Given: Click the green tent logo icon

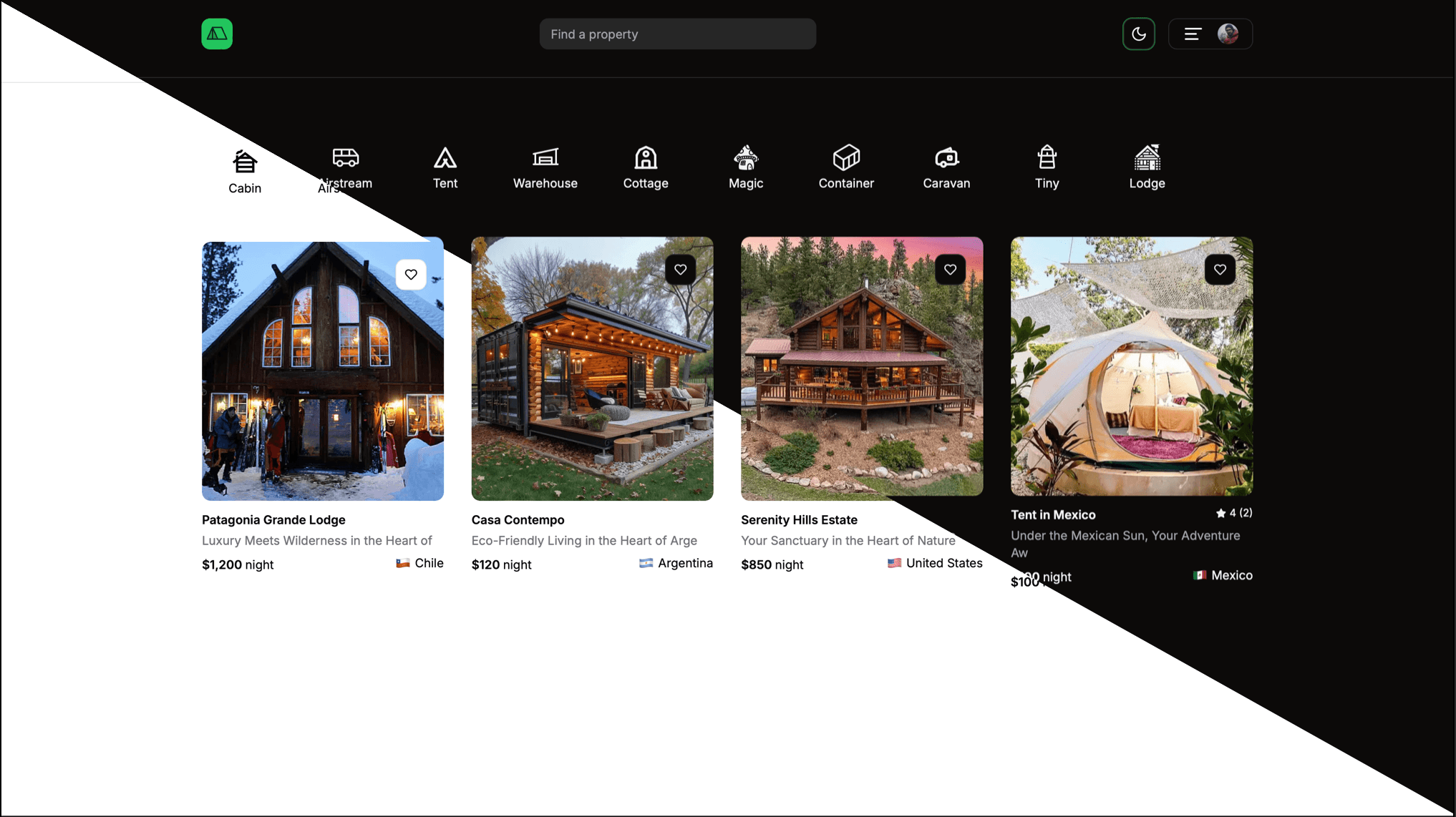Looking at the screenshot, I should [x=217, y=34].
